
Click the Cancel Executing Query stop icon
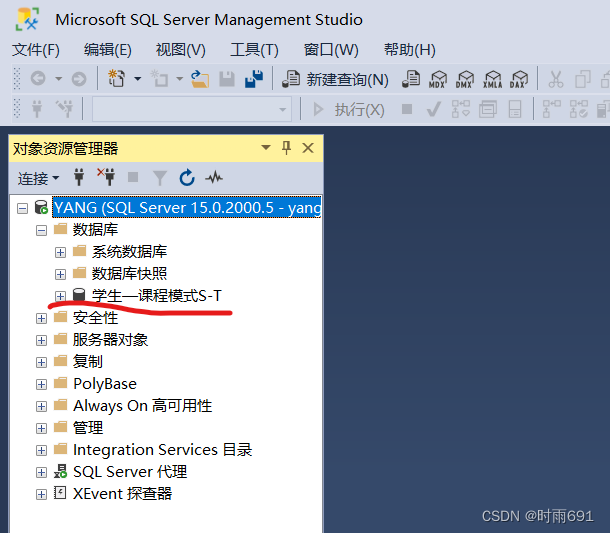407,109
